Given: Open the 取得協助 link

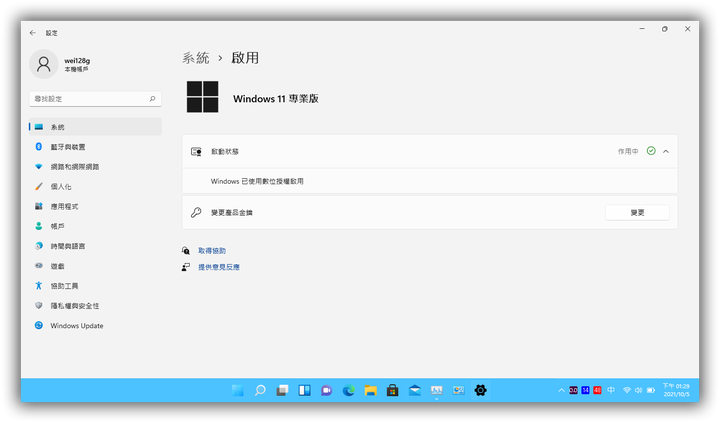Looking at the screenshot, I should point(212,250).
